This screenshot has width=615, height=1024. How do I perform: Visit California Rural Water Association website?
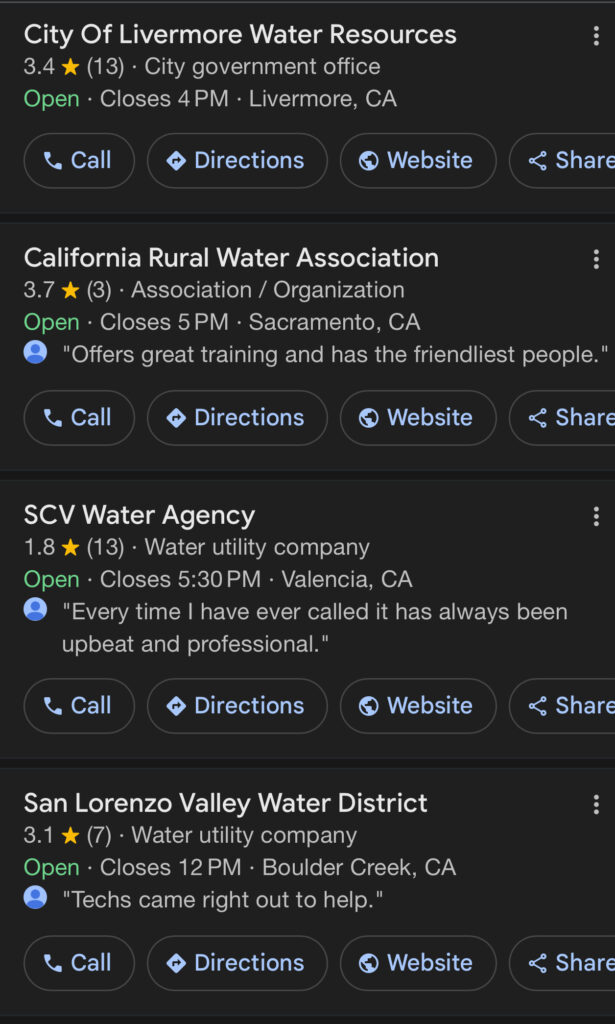point(417,418)
